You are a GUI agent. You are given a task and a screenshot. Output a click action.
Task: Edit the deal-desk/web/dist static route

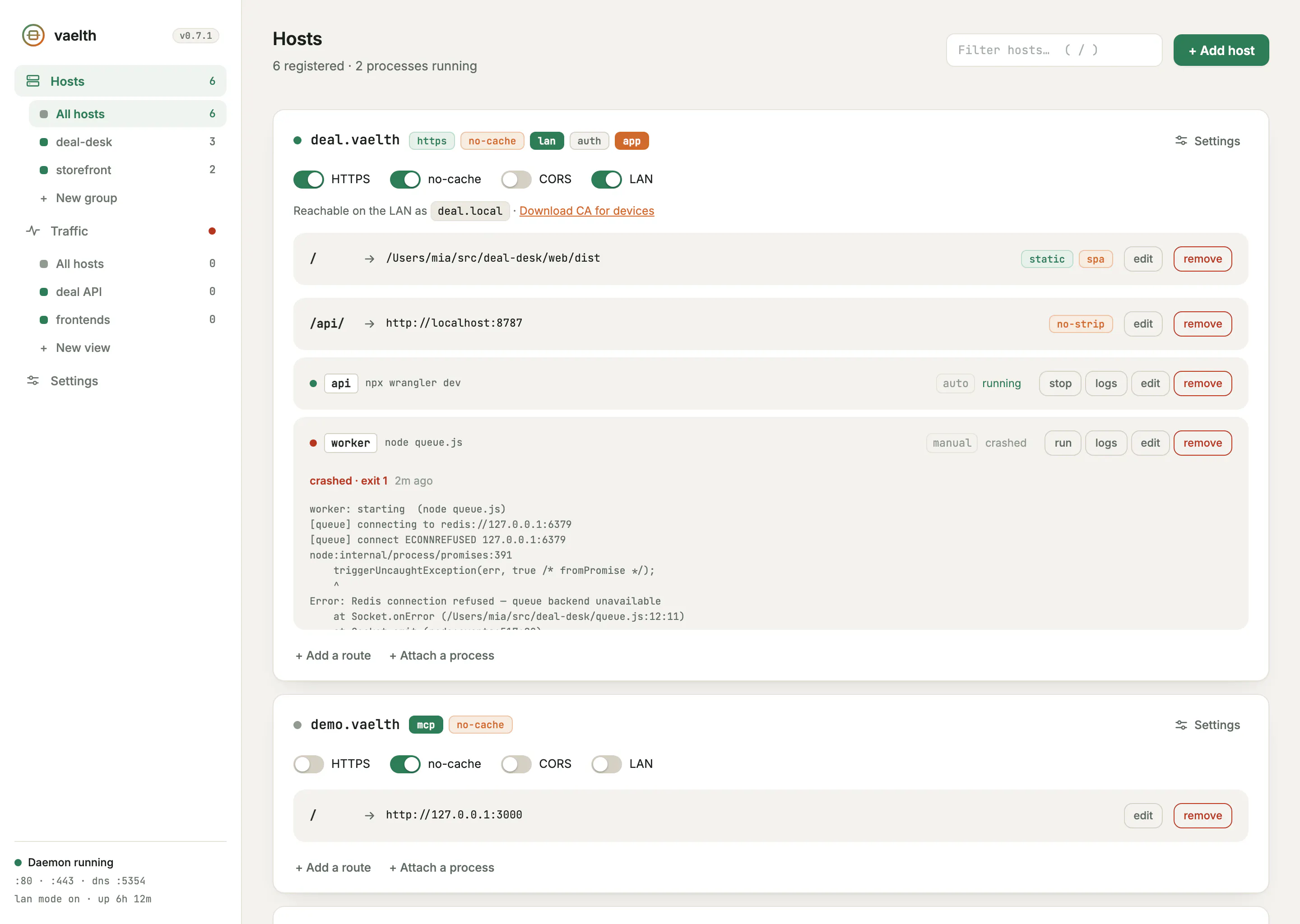point(1142,259)
